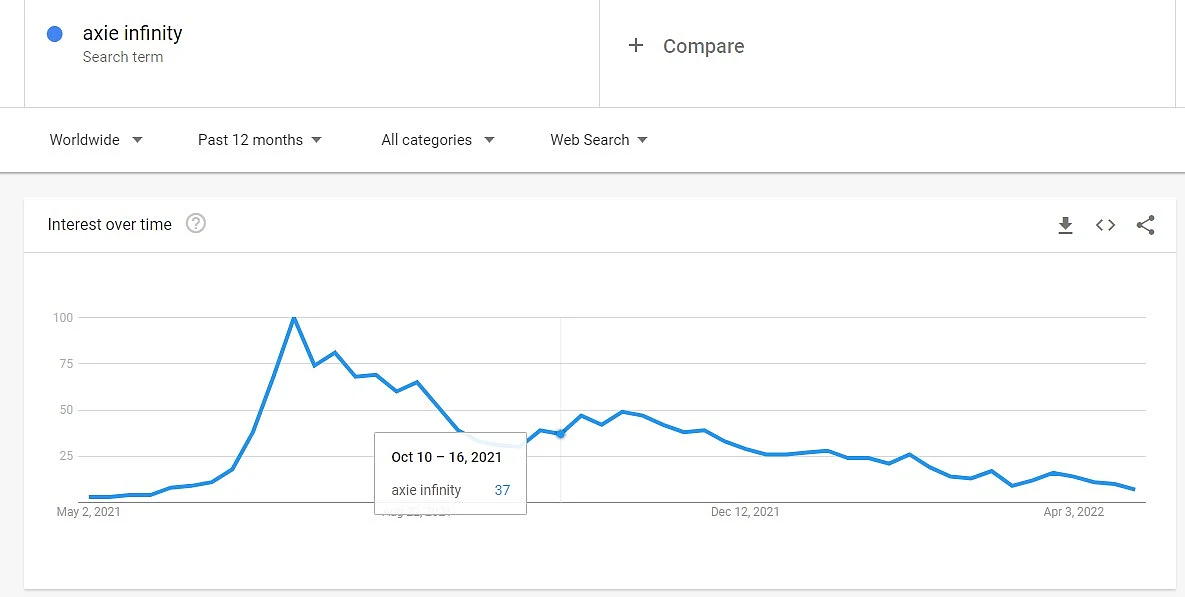The height and width of the screenshot is (597, 1185).
Task: Select the highlighted Oct 10 – 16 data point
Action: click(560, 434)
